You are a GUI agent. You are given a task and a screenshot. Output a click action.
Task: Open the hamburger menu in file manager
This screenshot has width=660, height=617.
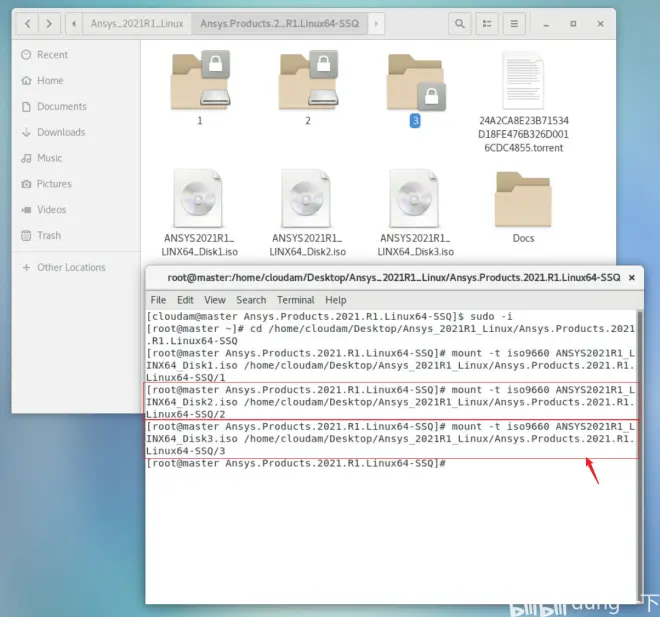514,24
